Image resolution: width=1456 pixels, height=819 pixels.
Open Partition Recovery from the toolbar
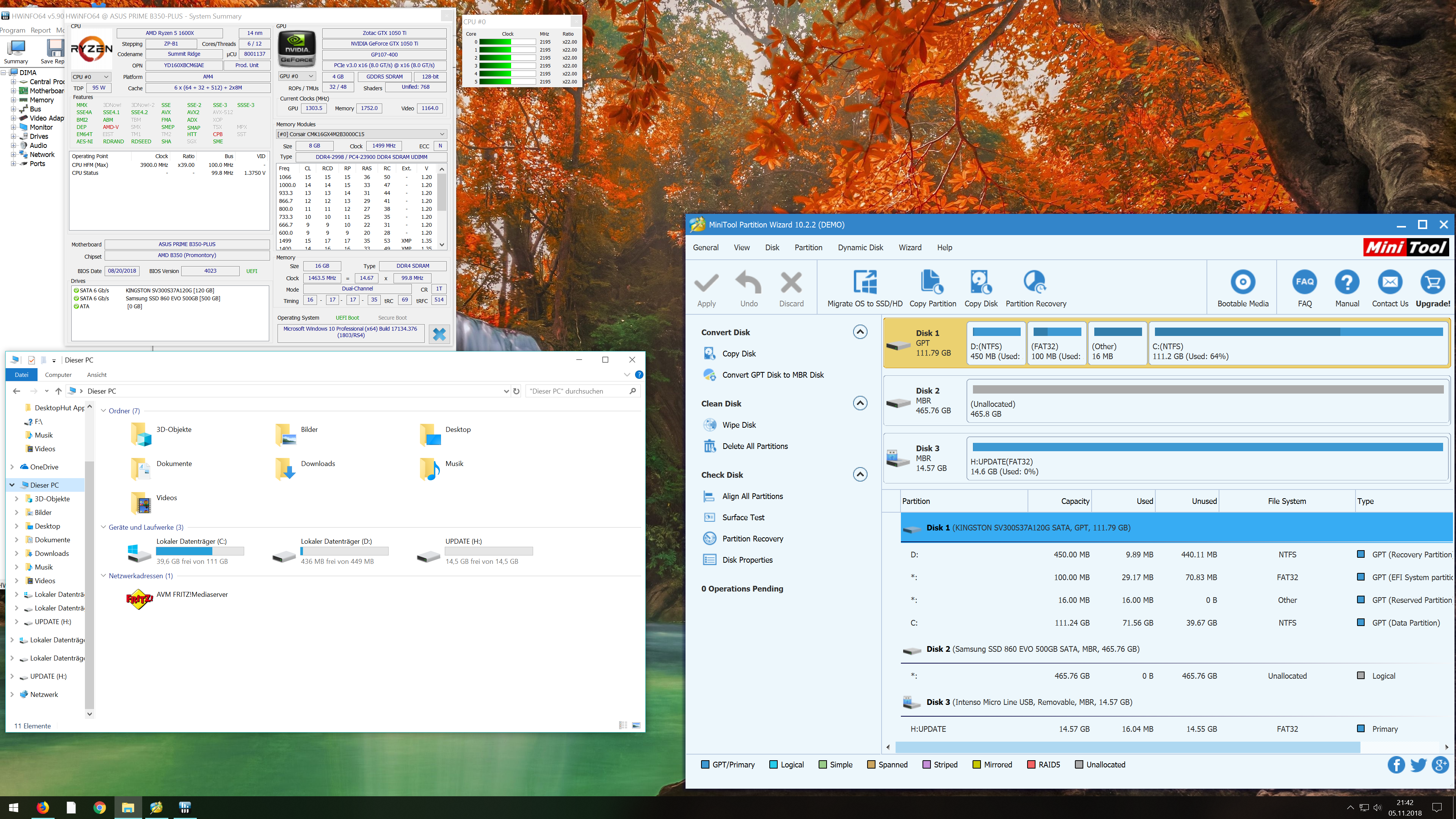1035,282
